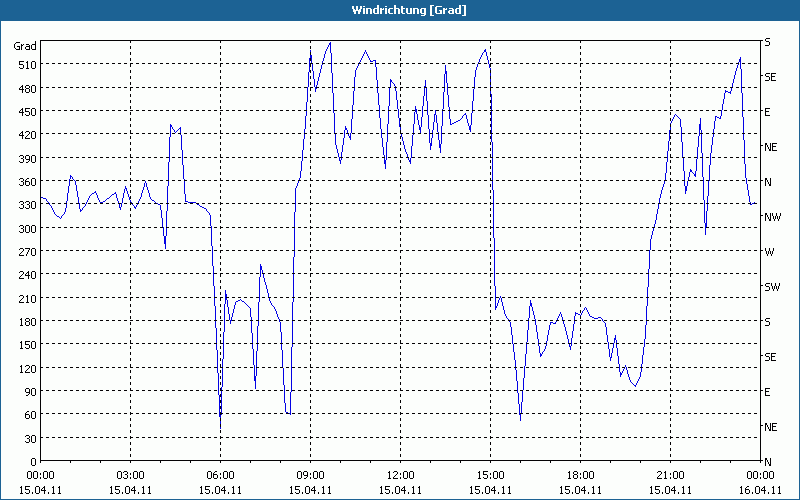Click the "Grad" unit label of the axis

(25, 46)
